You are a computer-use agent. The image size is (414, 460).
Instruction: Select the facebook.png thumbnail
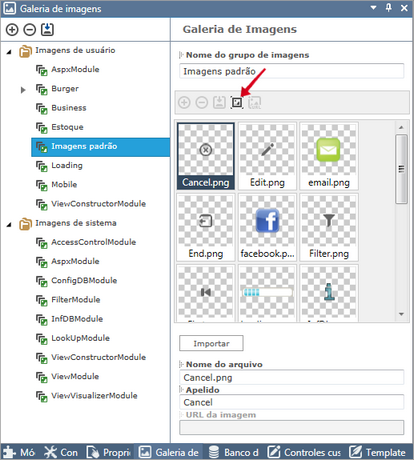(267, 227)
